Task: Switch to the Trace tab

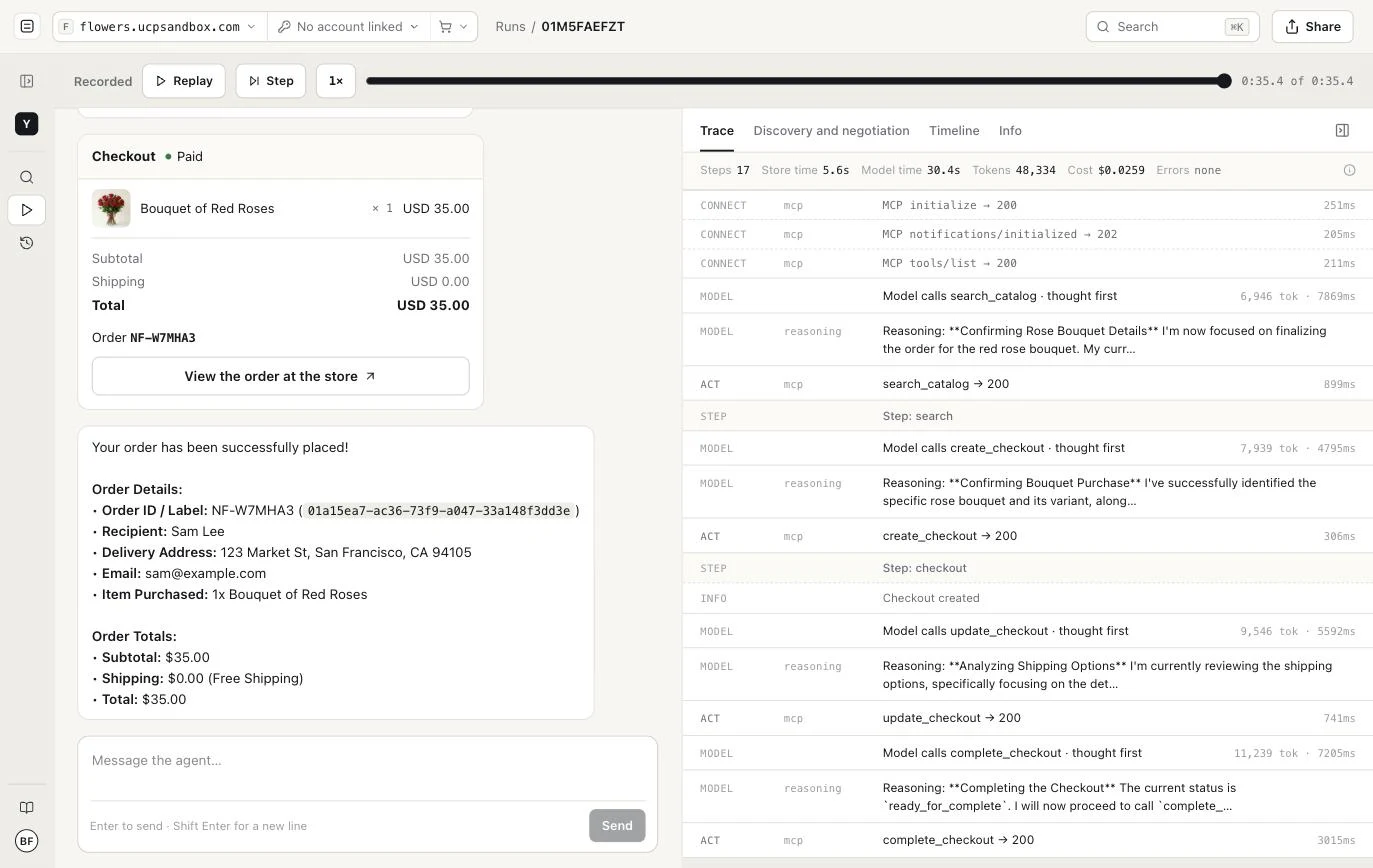Action: tap(717, 131)
